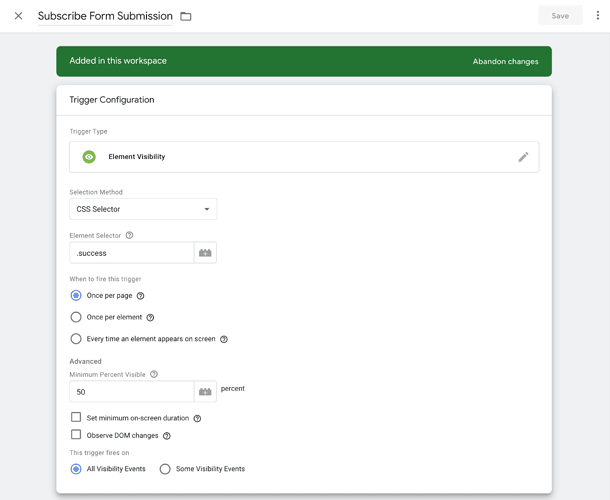The image size is (610, 500).
Task: Enable Observe DOM changes checkbox
Action: 76,434
